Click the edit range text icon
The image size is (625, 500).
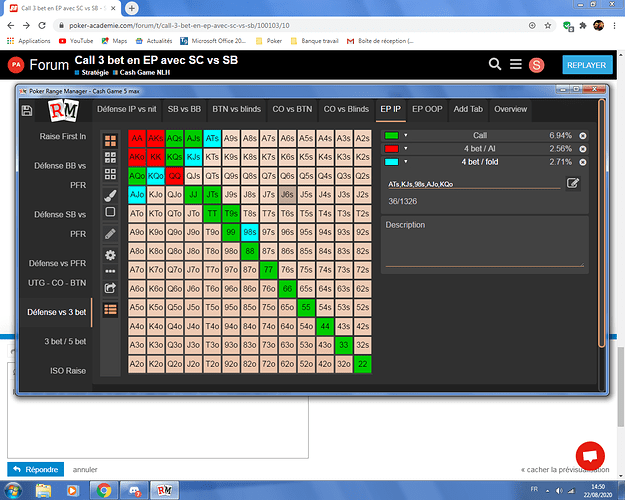(x=573, y=183)
